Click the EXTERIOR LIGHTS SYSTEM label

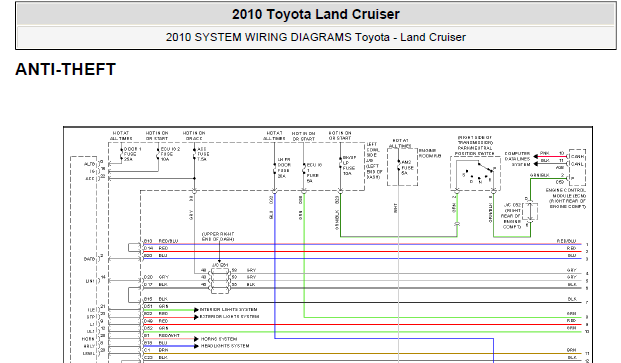tap(229, 317)
